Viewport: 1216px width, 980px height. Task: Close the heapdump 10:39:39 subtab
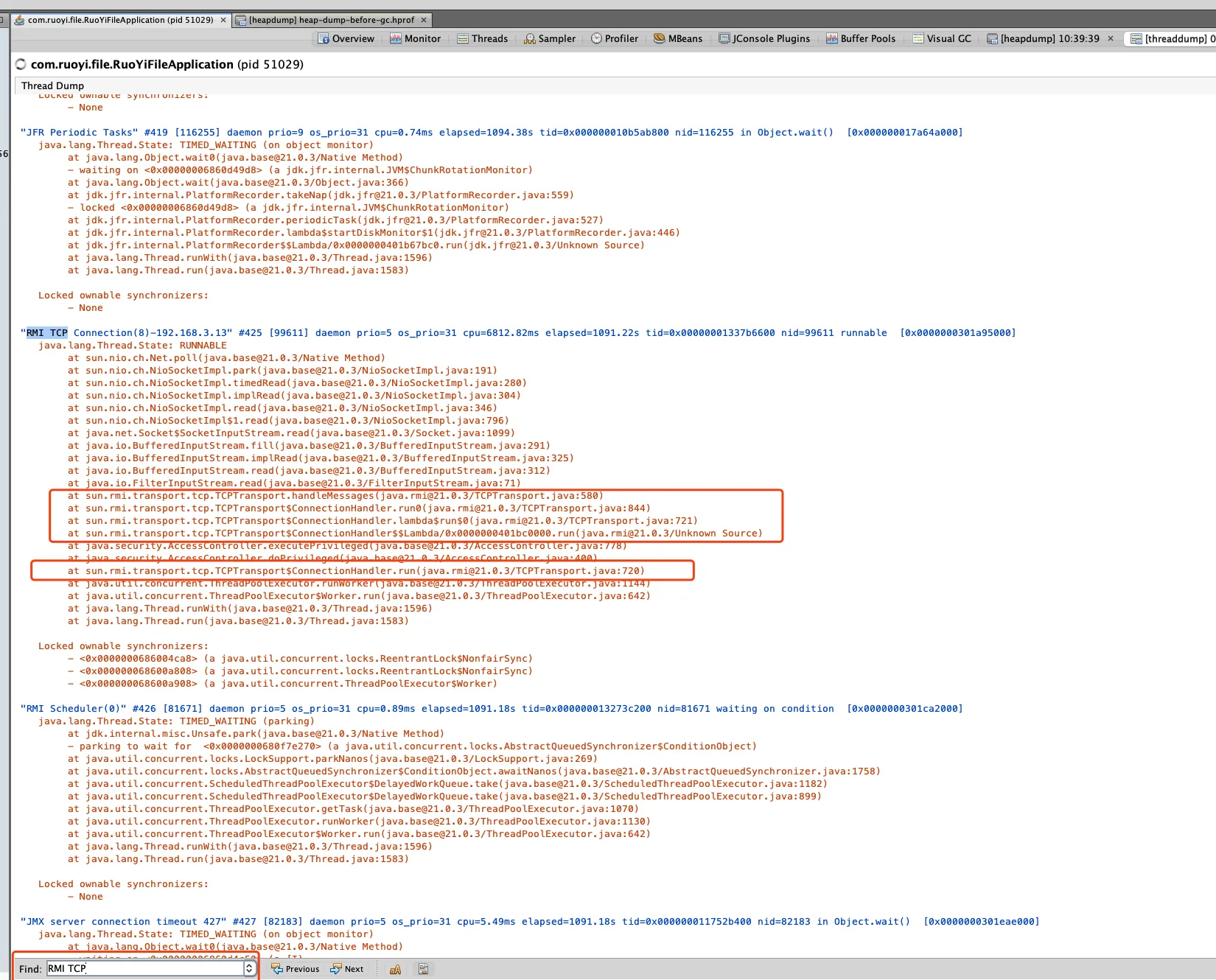click(x=1111, y=38)
